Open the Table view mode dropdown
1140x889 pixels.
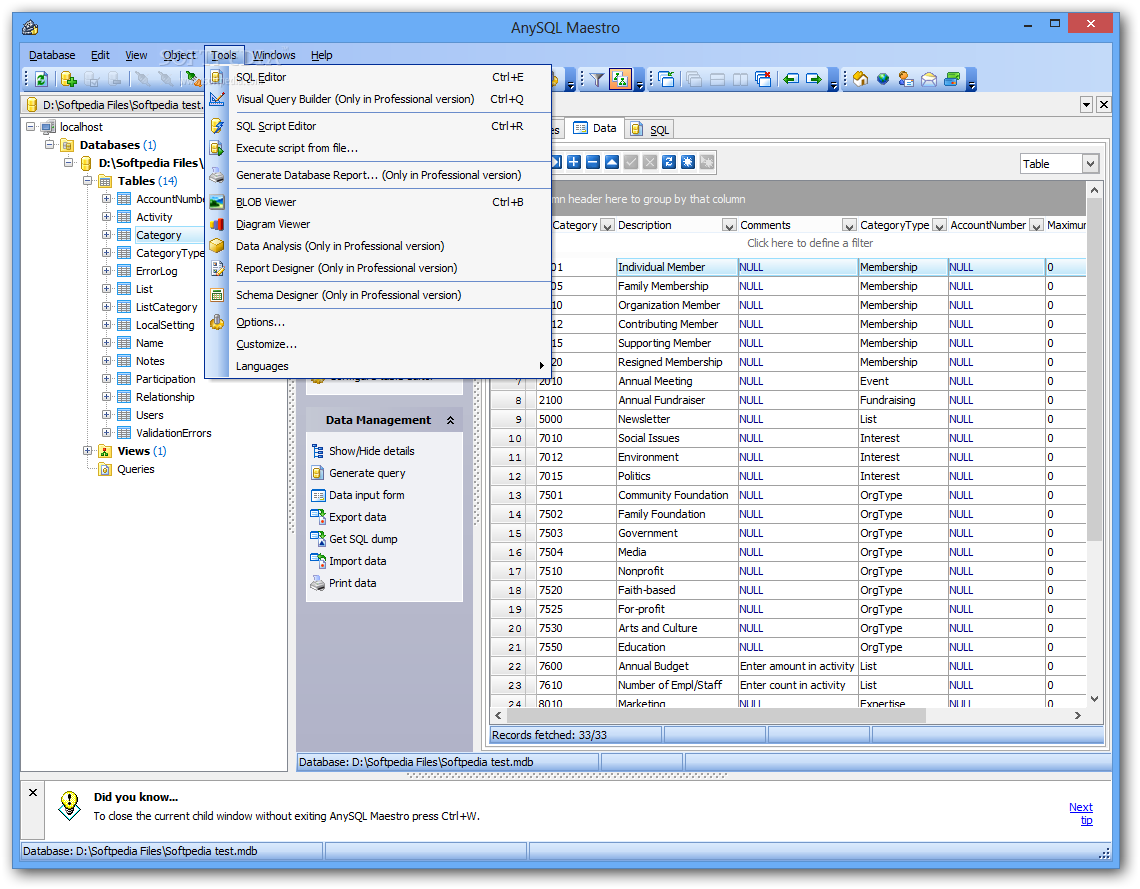(1090, 164)
